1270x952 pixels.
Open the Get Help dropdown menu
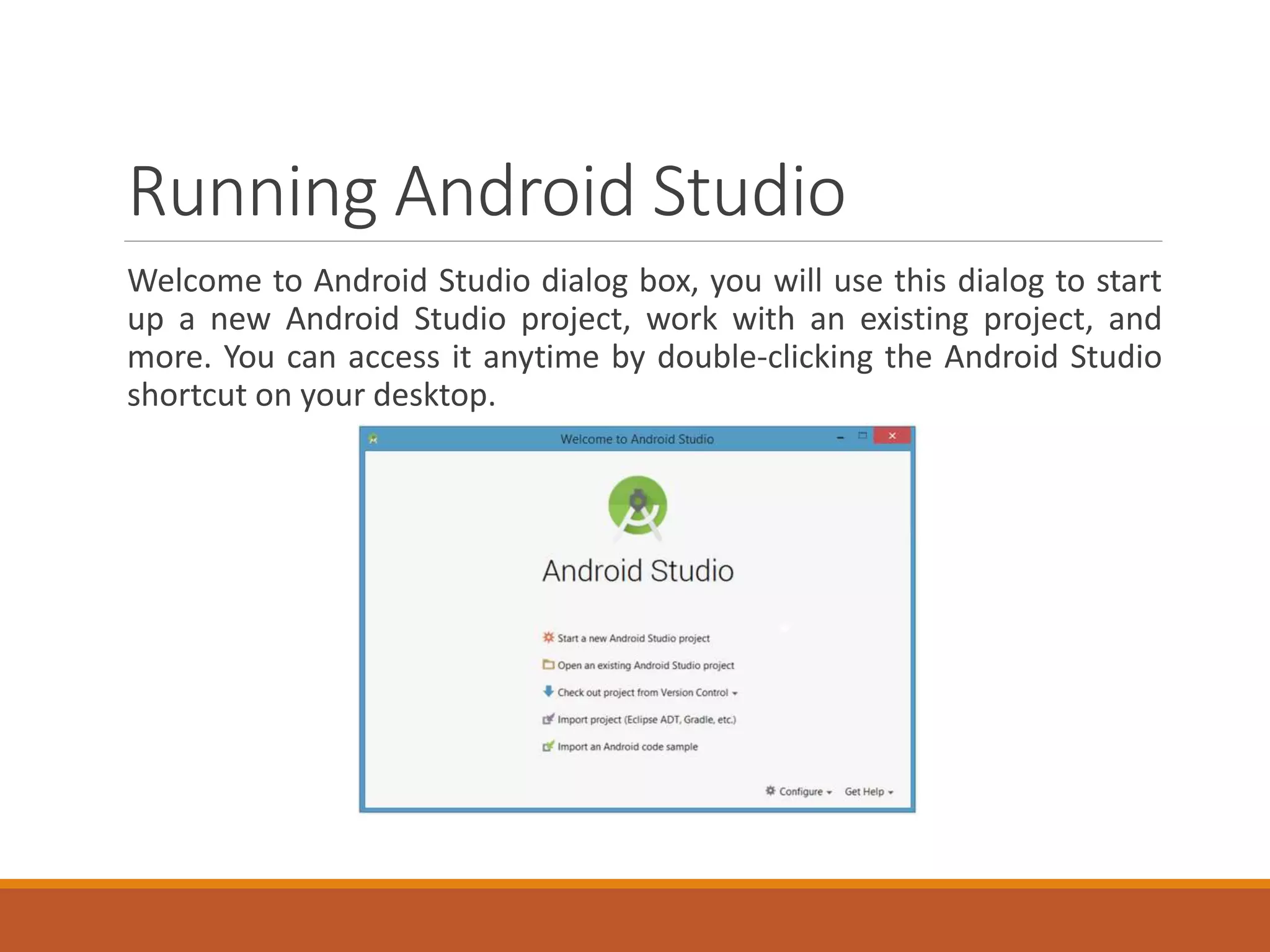click(869, 791)
